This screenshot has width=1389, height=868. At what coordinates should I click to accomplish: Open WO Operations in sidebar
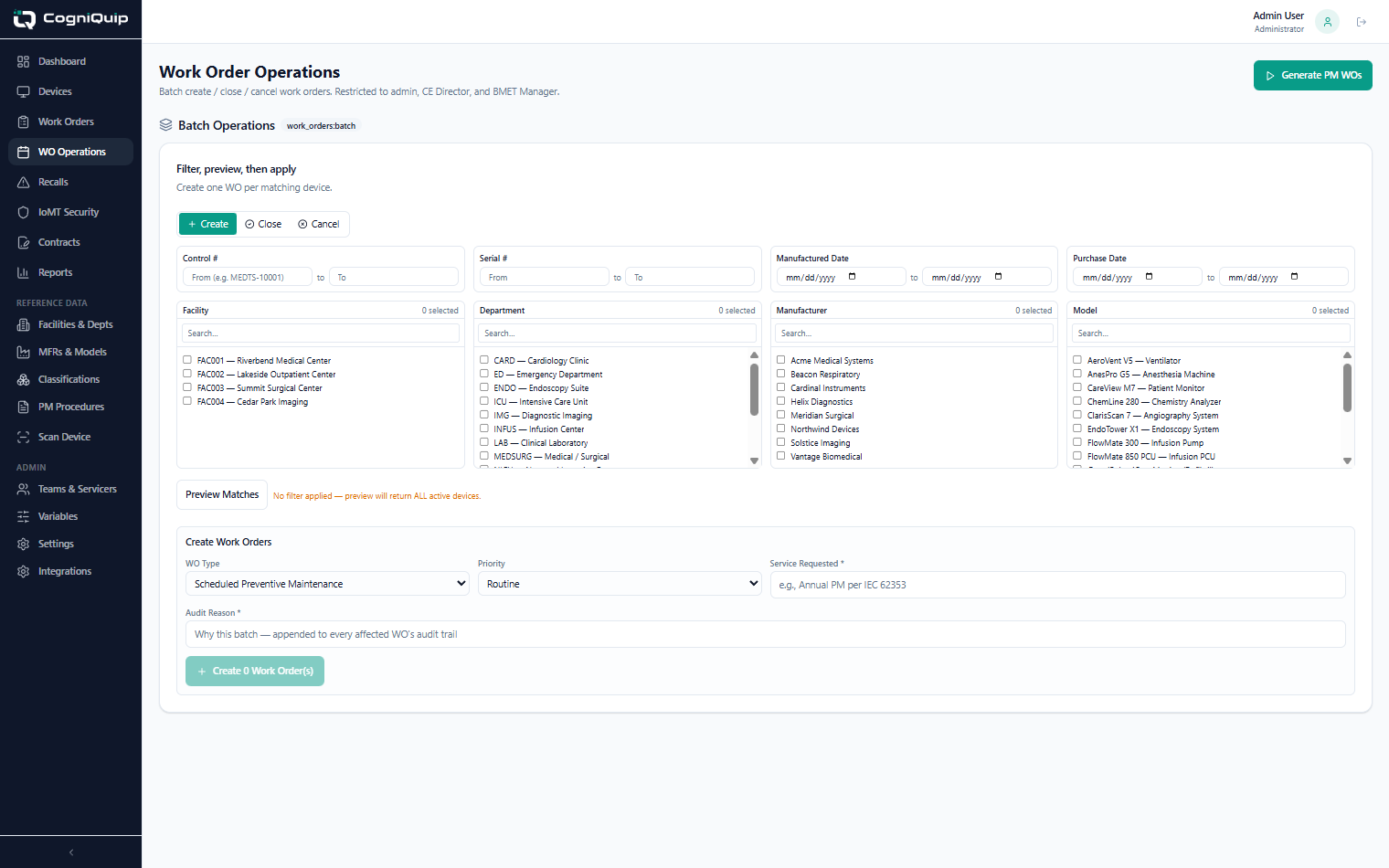click(x=70, y=152)
